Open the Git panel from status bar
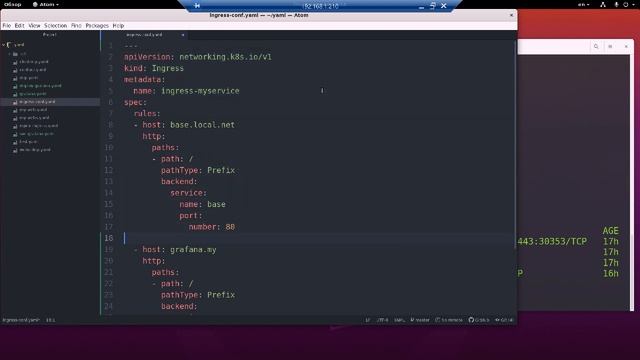Image resolution: width=640 pixels, height=360 pixels. click(504, 320)
